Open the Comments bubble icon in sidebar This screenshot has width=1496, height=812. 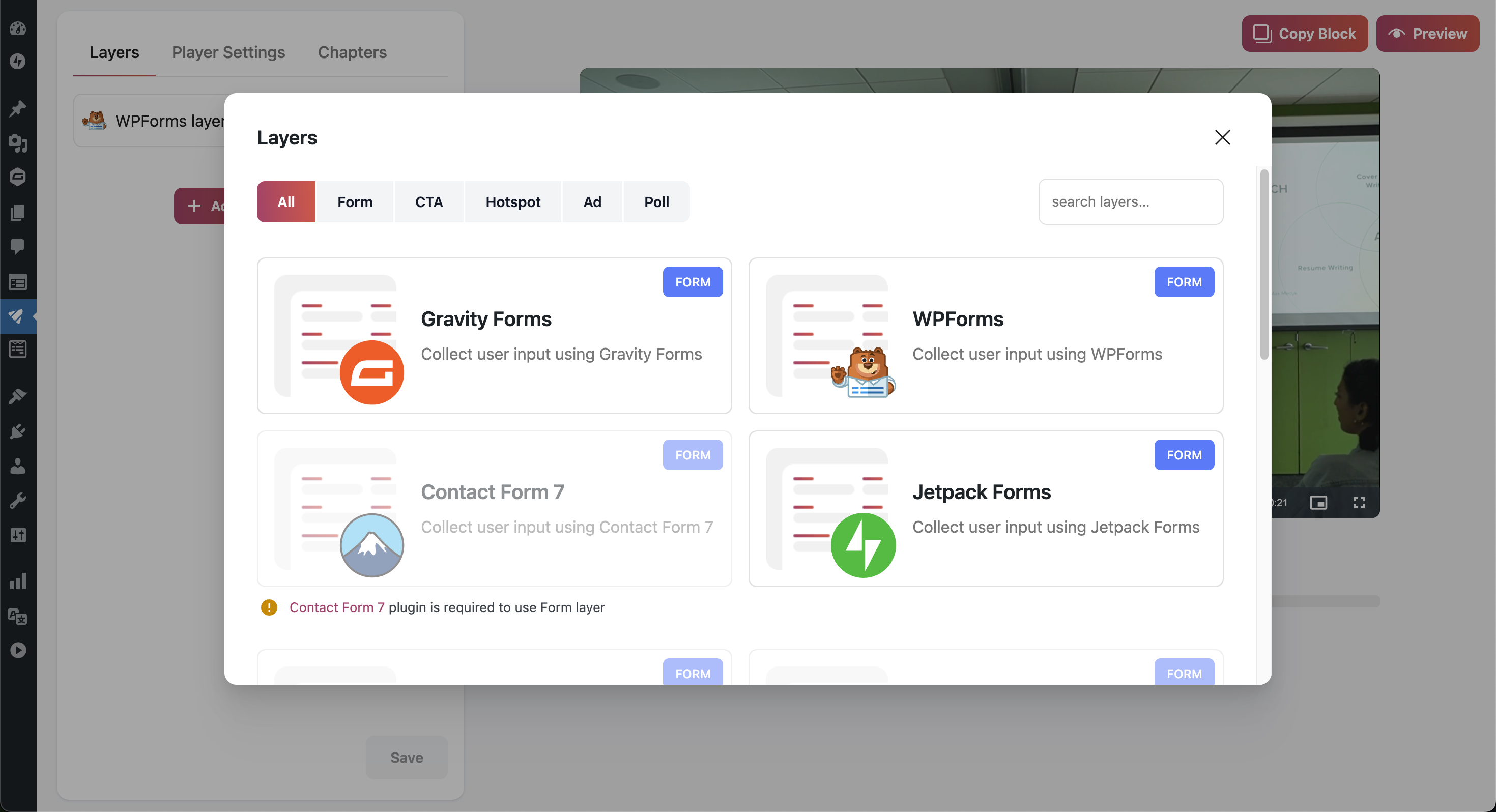coord(18,247)
